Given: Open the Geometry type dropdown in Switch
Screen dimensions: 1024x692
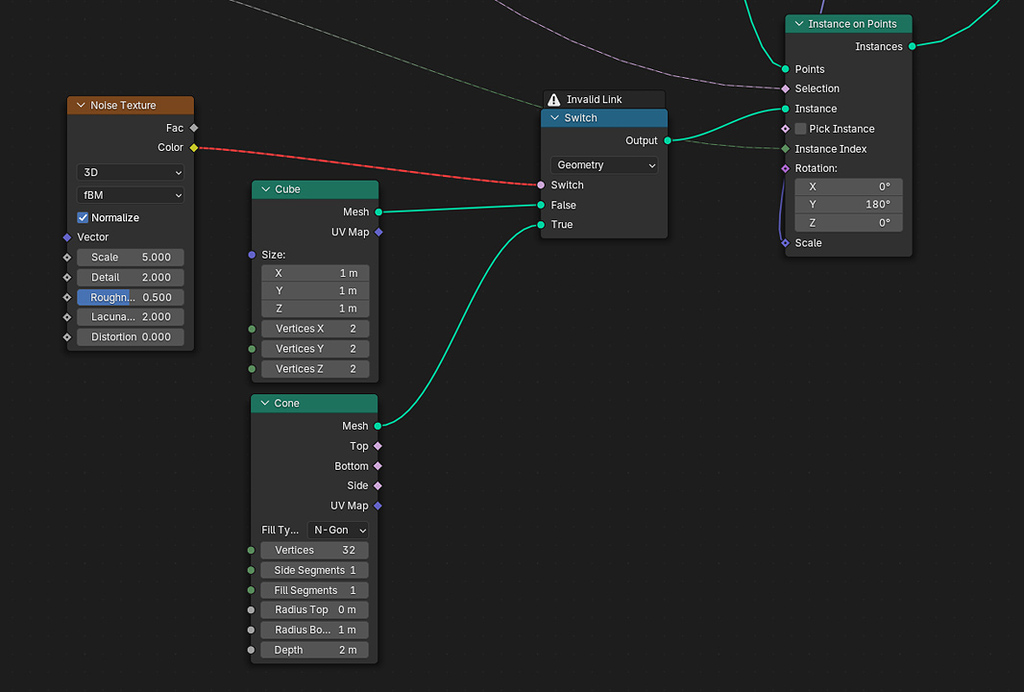Looking at the screenshot, I should [604, 165].
